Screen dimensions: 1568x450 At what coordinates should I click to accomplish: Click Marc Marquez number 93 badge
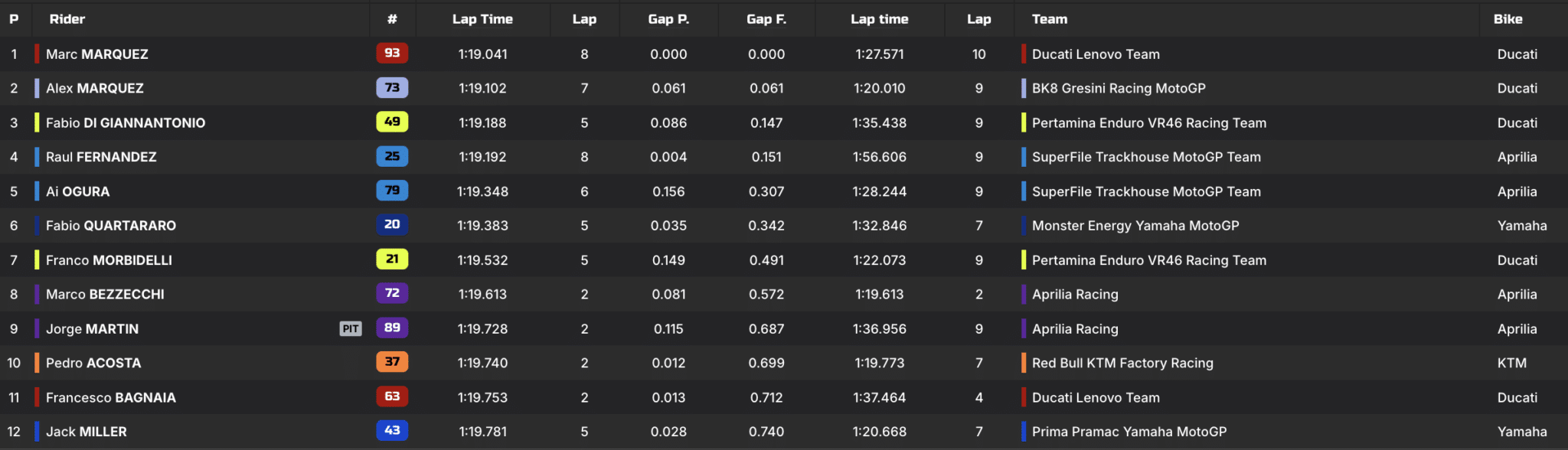coord(392,53)
